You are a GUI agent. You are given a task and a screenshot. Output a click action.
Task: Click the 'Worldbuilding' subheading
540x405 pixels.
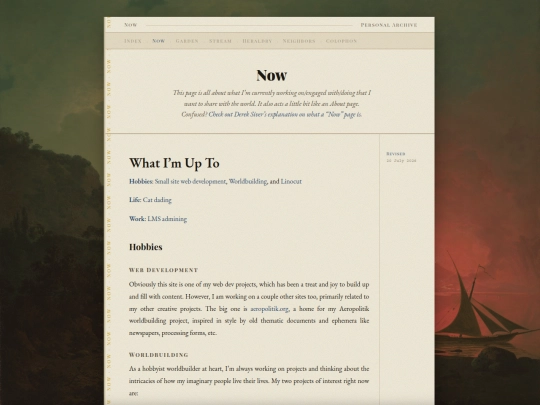159,355
